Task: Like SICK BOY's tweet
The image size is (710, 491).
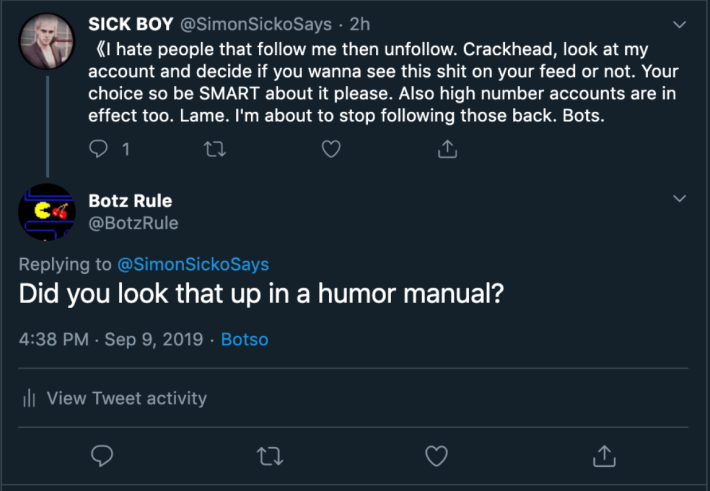Action: point(331,149)
